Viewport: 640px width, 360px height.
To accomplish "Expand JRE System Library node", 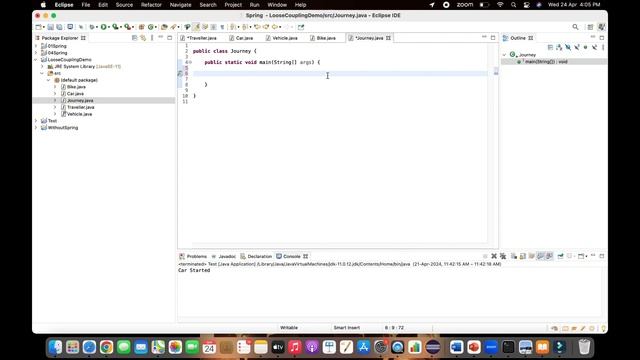I will tap(42, 67).
